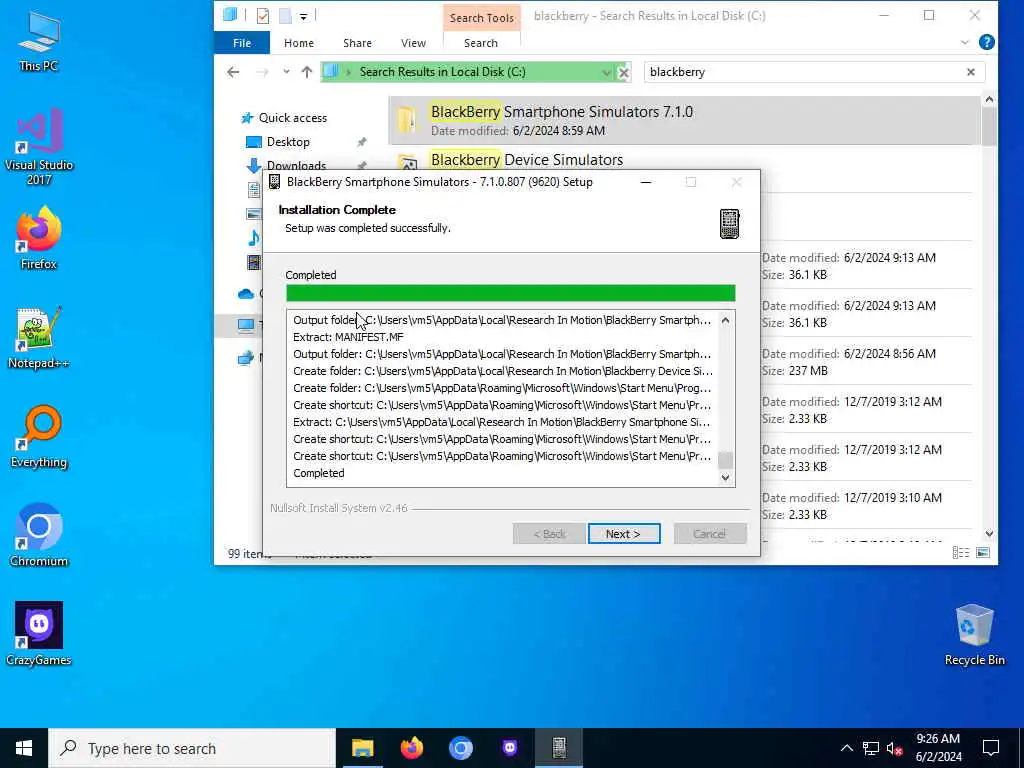
Task: Open the Recycle Bin
Action: (x=974, y=635)
